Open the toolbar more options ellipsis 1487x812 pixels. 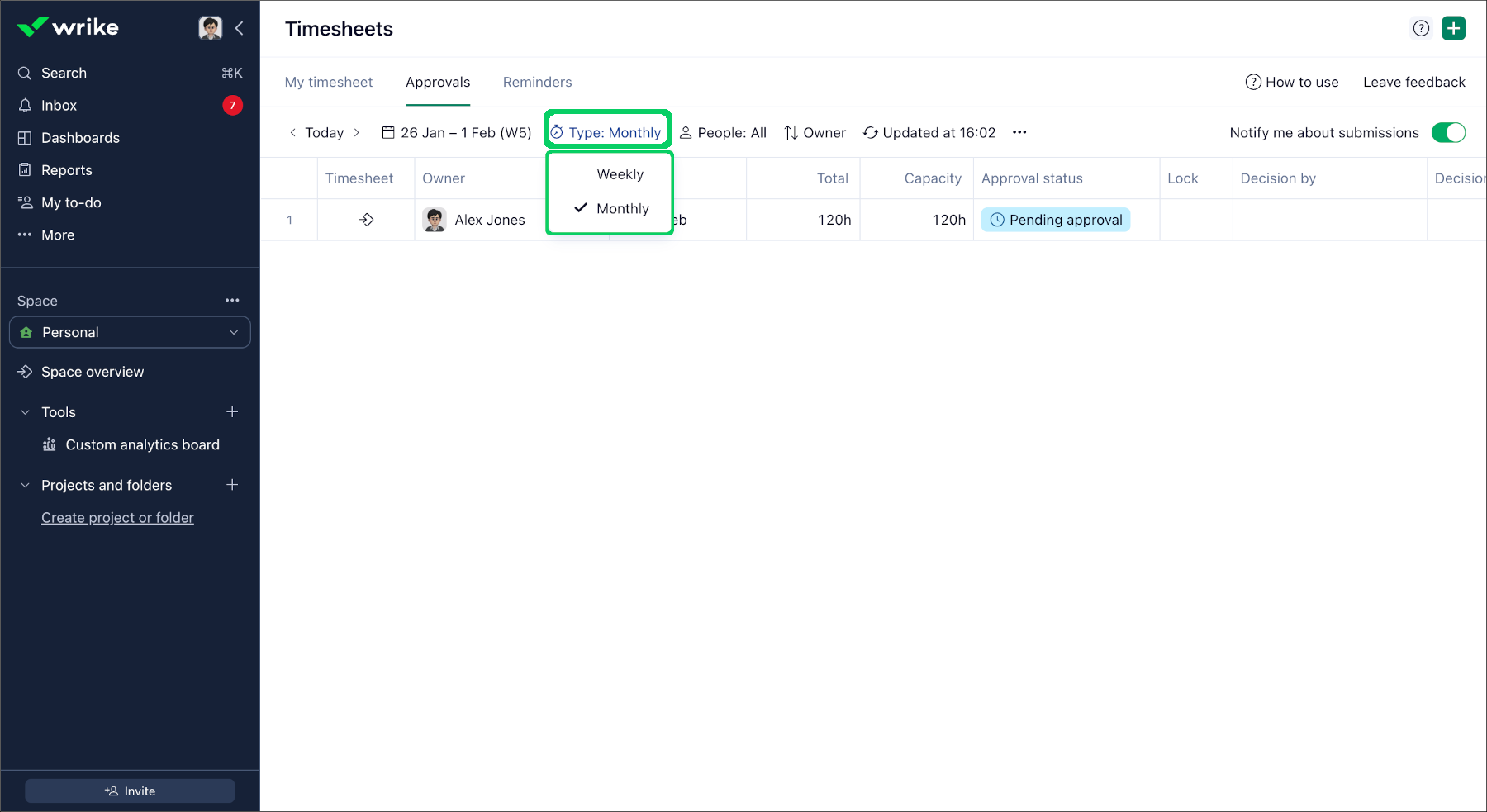1019,132
